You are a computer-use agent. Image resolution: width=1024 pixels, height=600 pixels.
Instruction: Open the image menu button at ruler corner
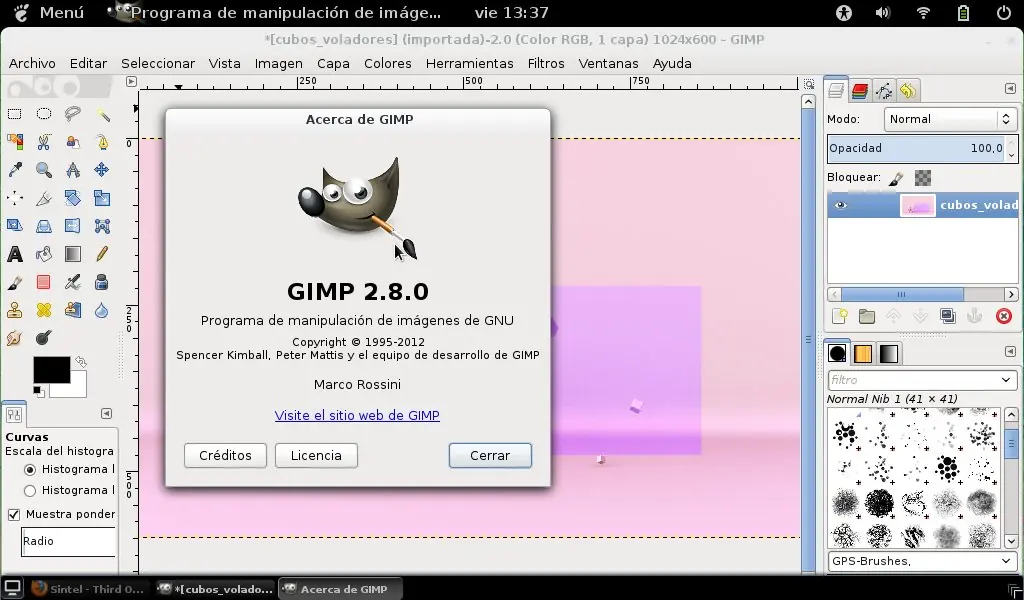pyautogui.click(x=131, y=82)
